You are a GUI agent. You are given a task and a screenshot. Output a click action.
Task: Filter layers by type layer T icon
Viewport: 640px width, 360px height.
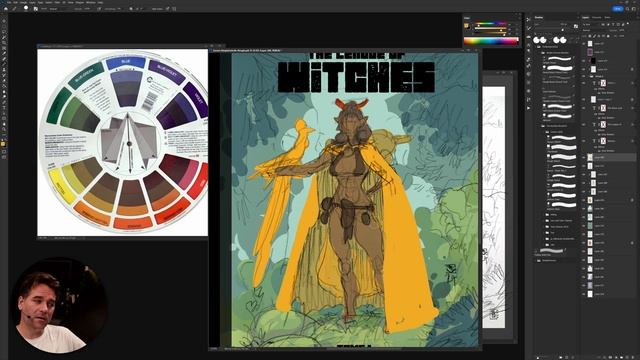click(613, 24)
